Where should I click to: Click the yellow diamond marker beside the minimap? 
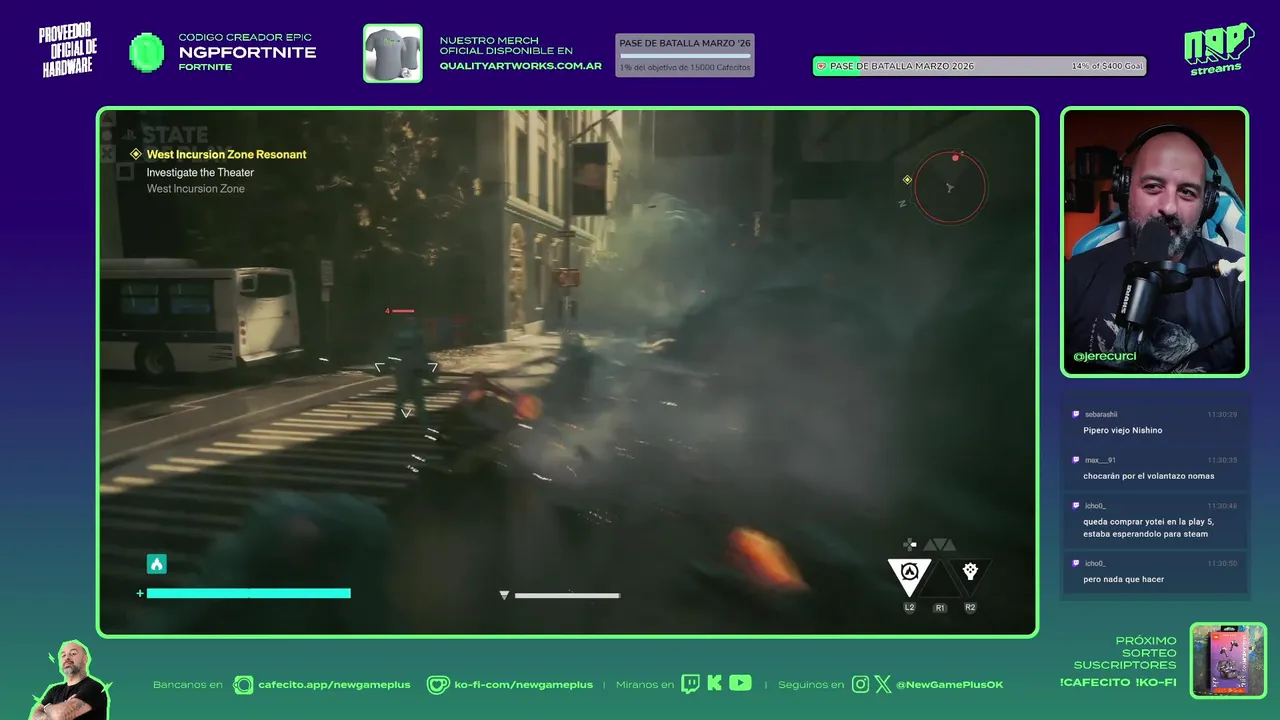pos(907,180)
